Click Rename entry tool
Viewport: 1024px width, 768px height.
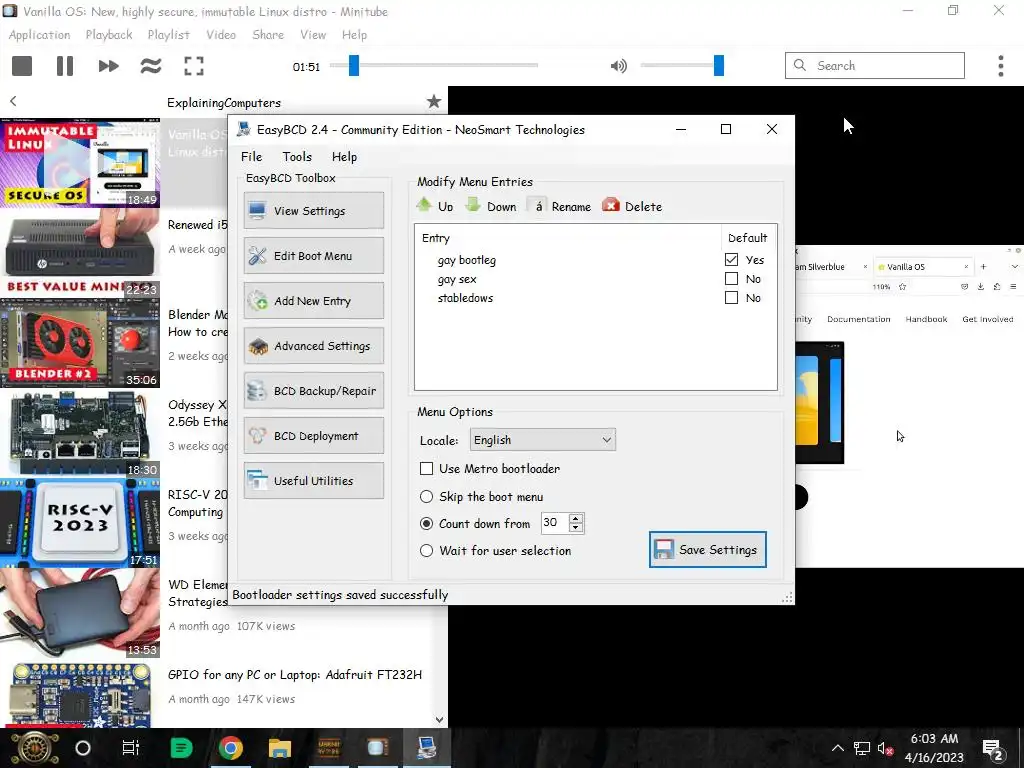(560, 206)
